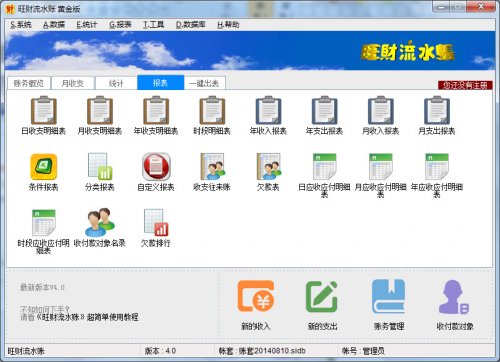The image size is (500, 362).
Task: Click the 最新版本V4.0 text
Action: click(42, 287)
